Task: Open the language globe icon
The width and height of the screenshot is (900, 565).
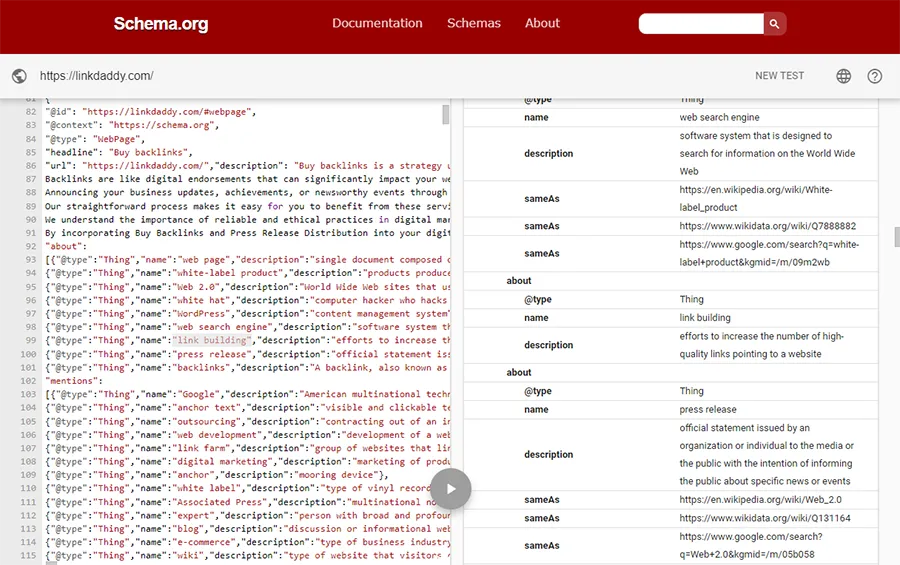Action: [x=843, y=76]
